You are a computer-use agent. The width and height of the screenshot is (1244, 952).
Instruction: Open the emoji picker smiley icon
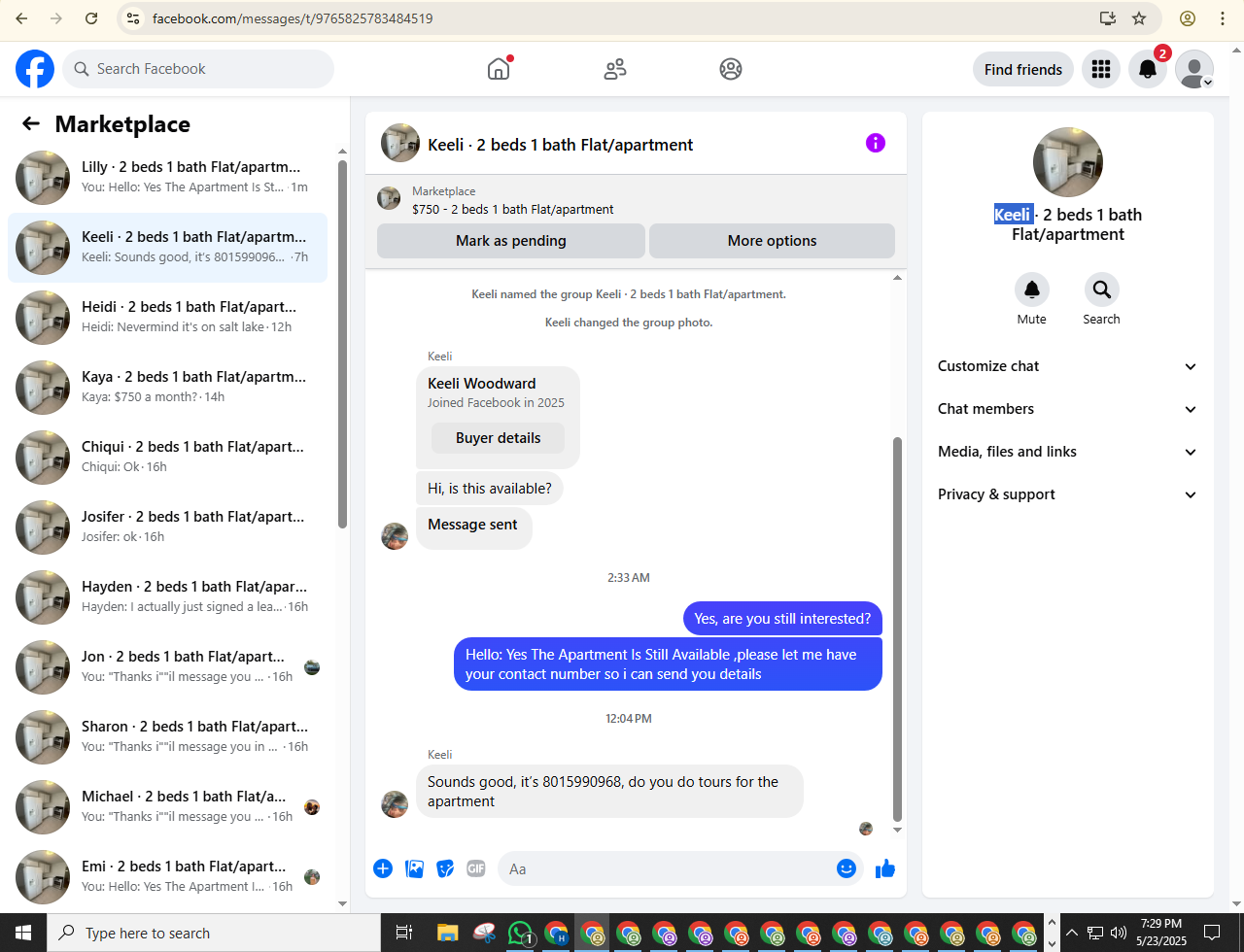coord(847,868)
